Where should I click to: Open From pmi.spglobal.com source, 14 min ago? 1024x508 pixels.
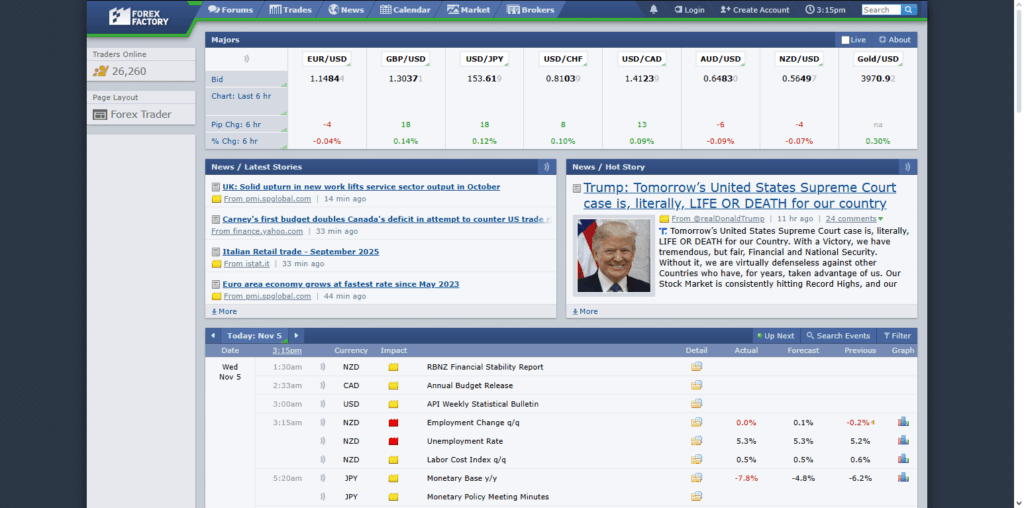pyautogui.click(x=267, y=198)
